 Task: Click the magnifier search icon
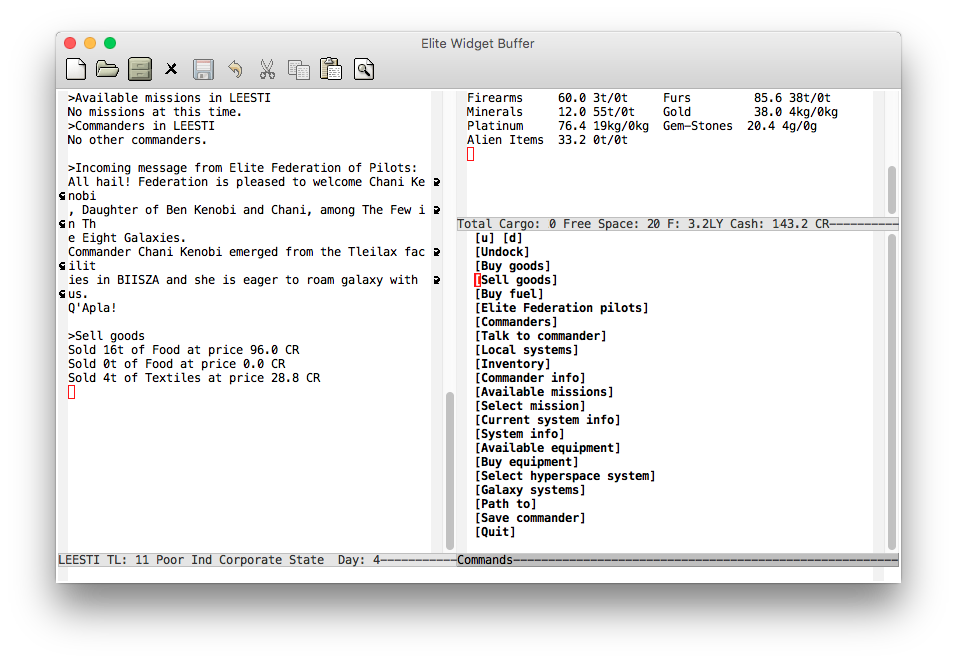(x=363, y=69)
